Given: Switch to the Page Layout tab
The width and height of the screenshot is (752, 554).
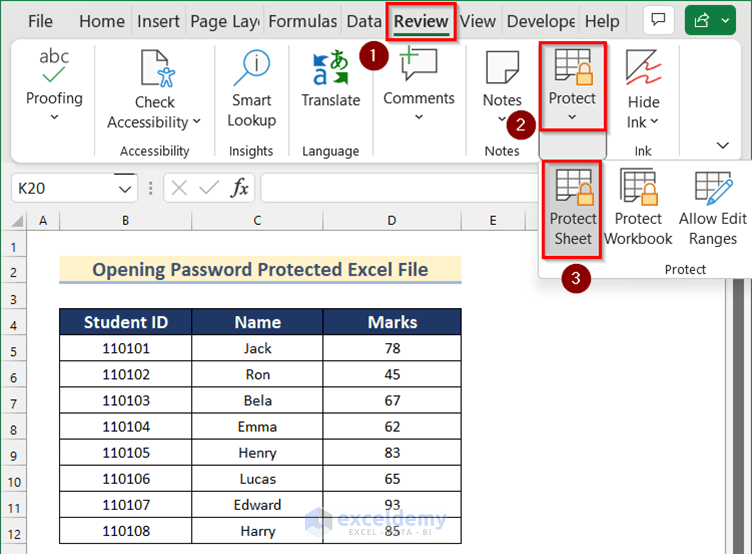Looking at the screenshot, I should (x=224, y=21).
